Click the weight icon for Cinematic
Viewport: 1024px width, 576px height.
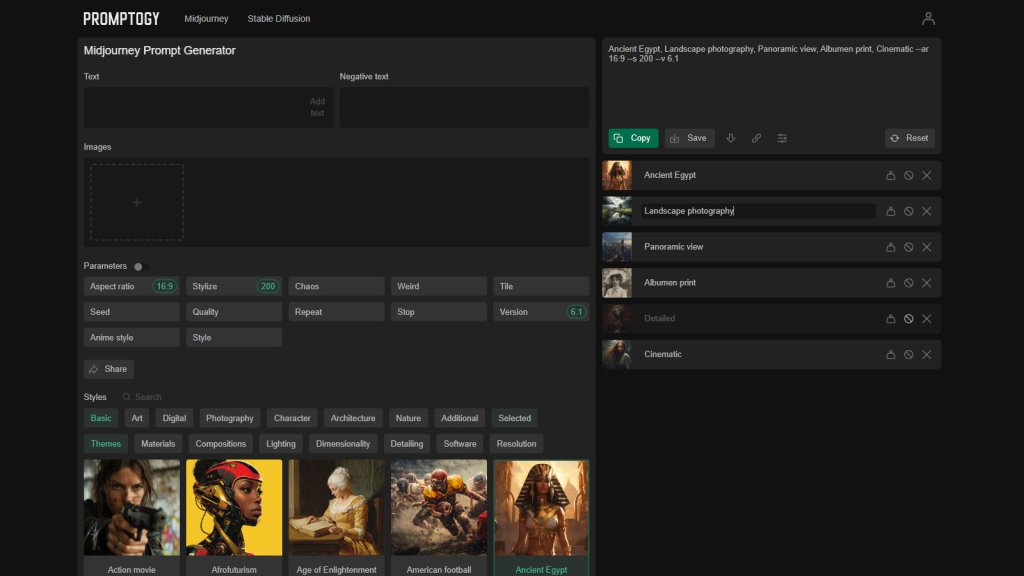890,355
